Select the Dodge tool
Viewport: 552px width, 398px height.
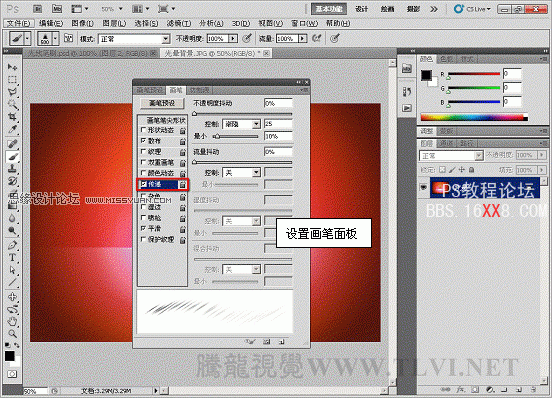click(x=12, y=231)
